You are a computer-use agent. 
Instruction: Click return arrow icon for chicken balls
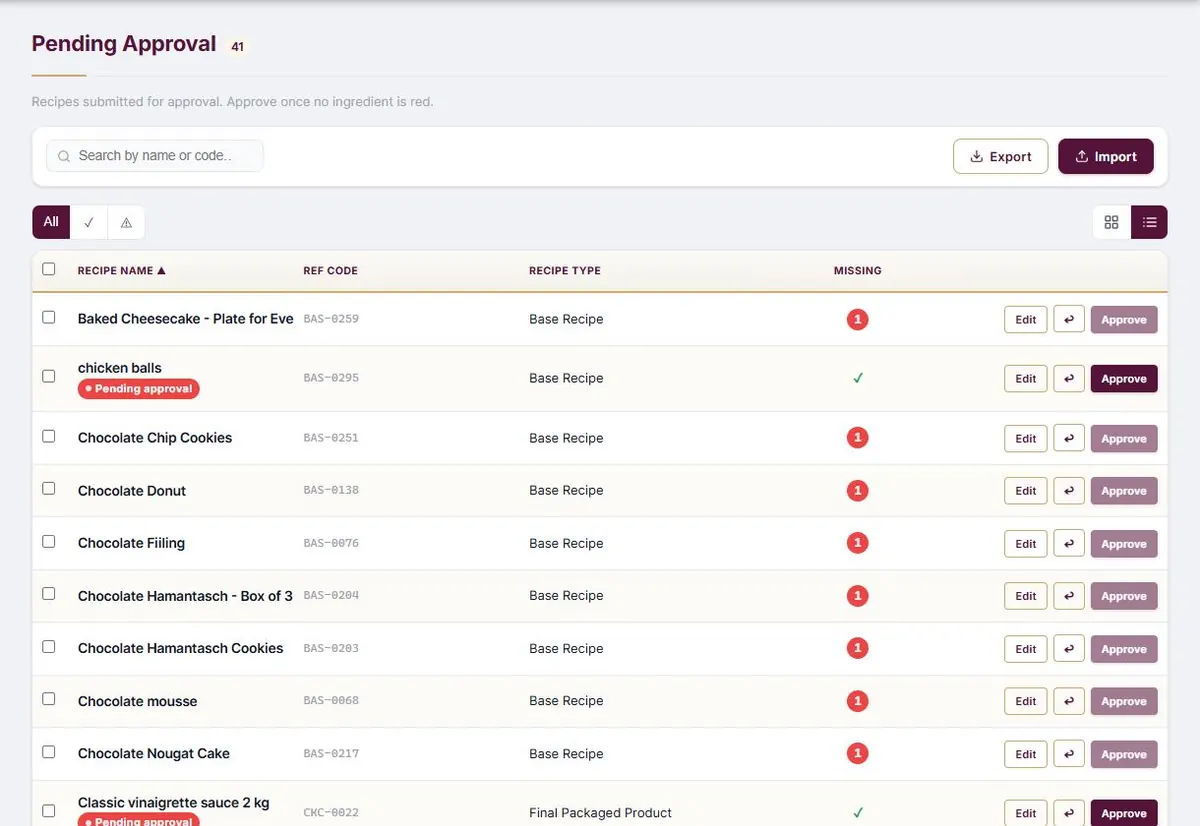tap(1069, 379)
